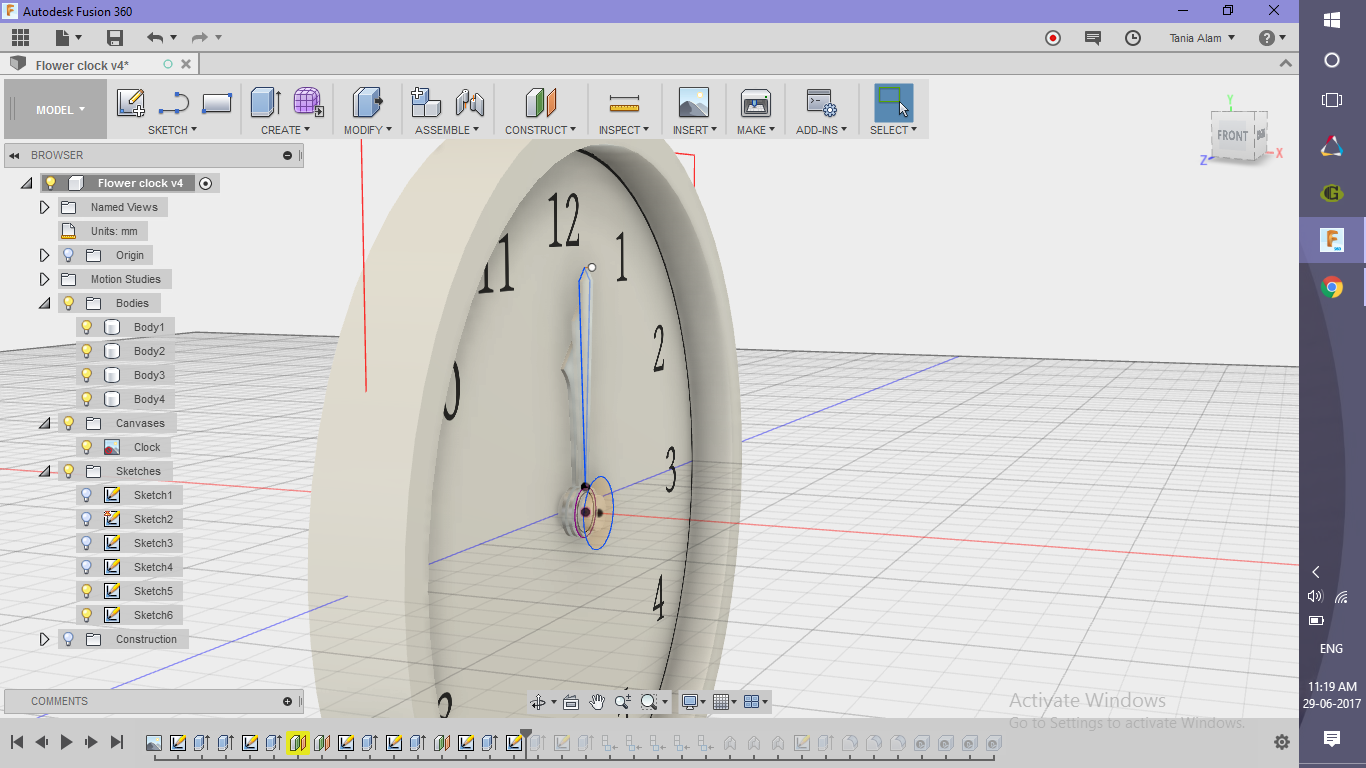1366x768 pixels.
Task: Click the Press Pull modify icon
Action: (x=368, y=102)
